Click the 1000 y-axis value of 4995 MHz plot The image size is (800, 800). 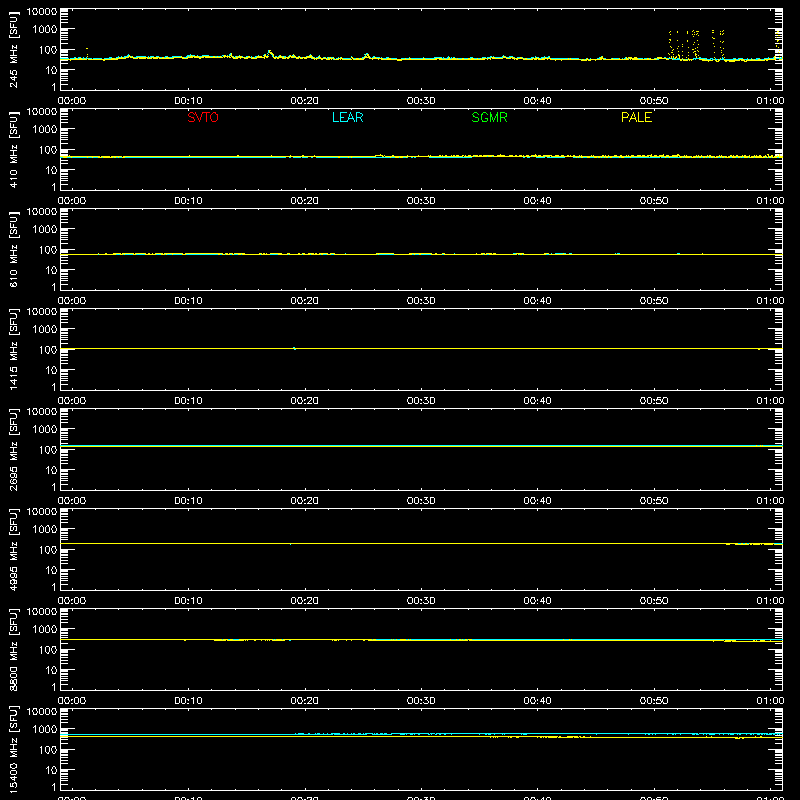click(45, 530)
